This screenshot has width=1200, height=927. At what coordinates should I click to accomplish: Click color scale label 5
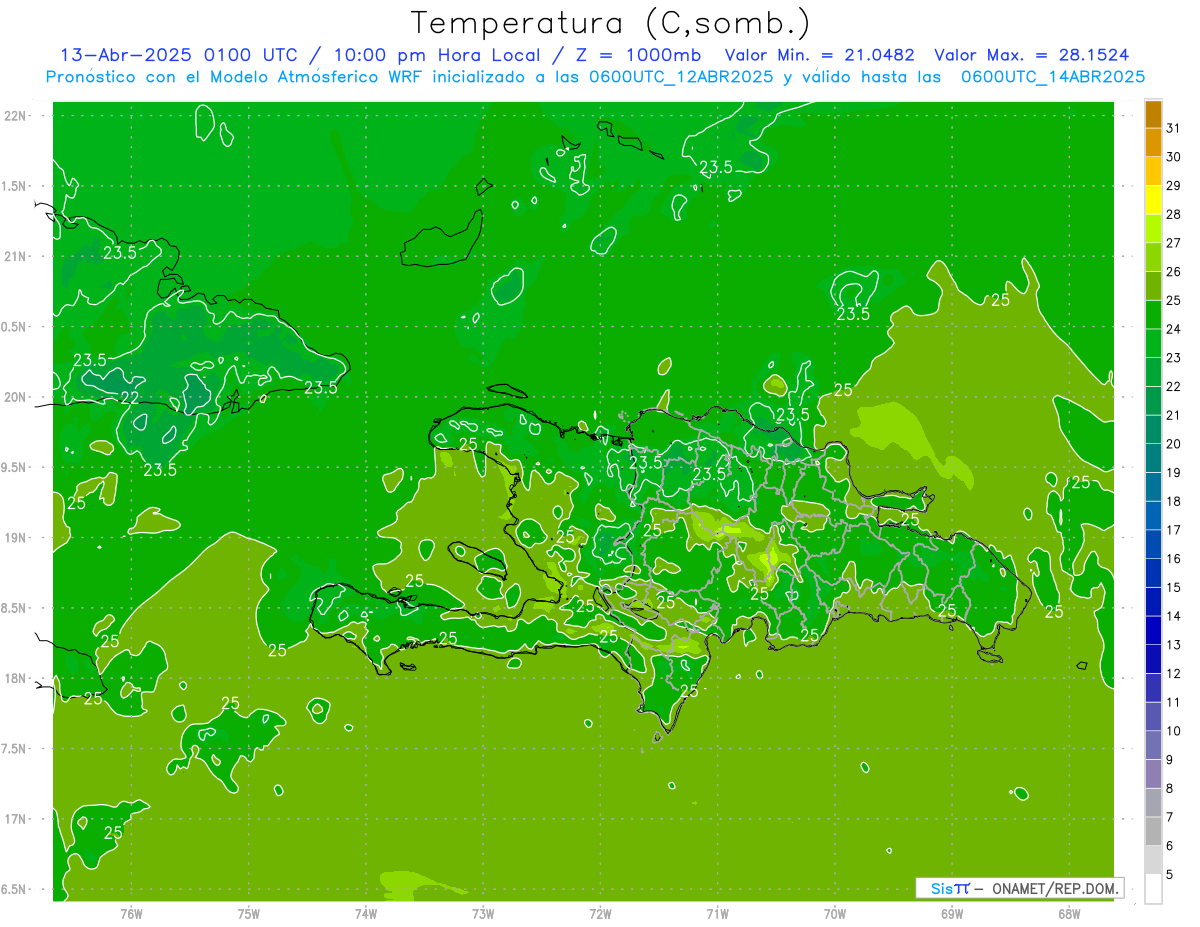tap(1170, 875)
